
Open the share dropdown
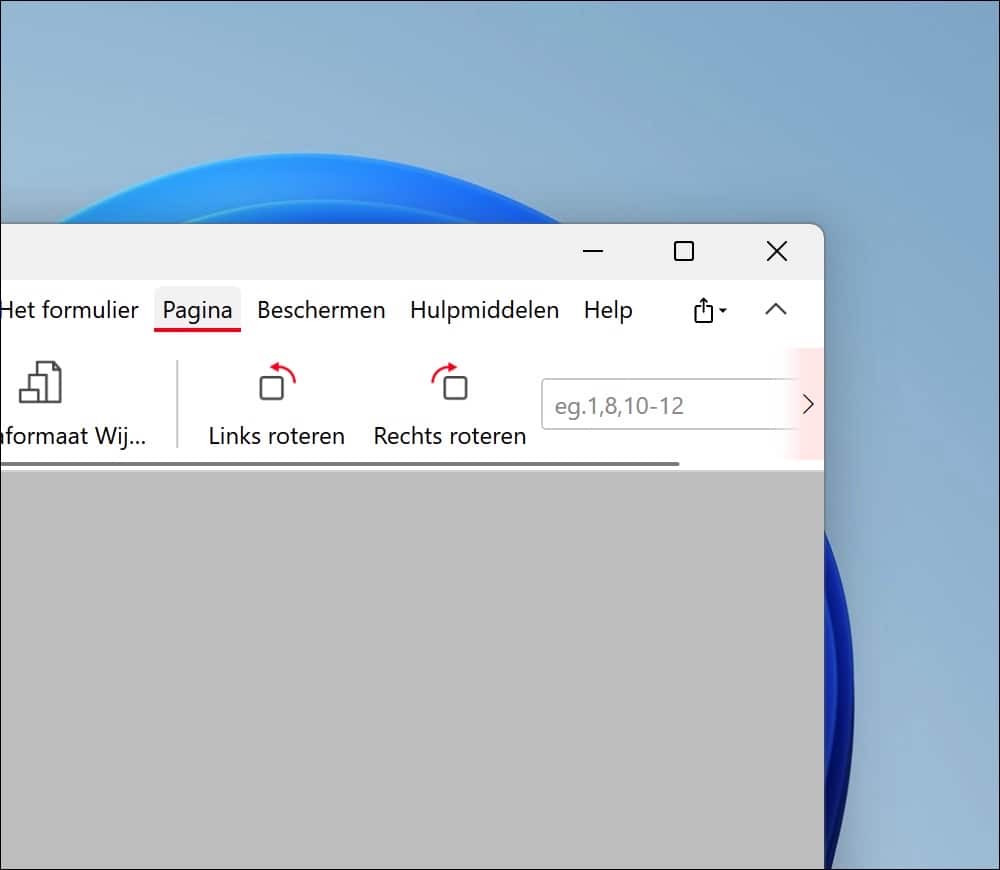710,311
